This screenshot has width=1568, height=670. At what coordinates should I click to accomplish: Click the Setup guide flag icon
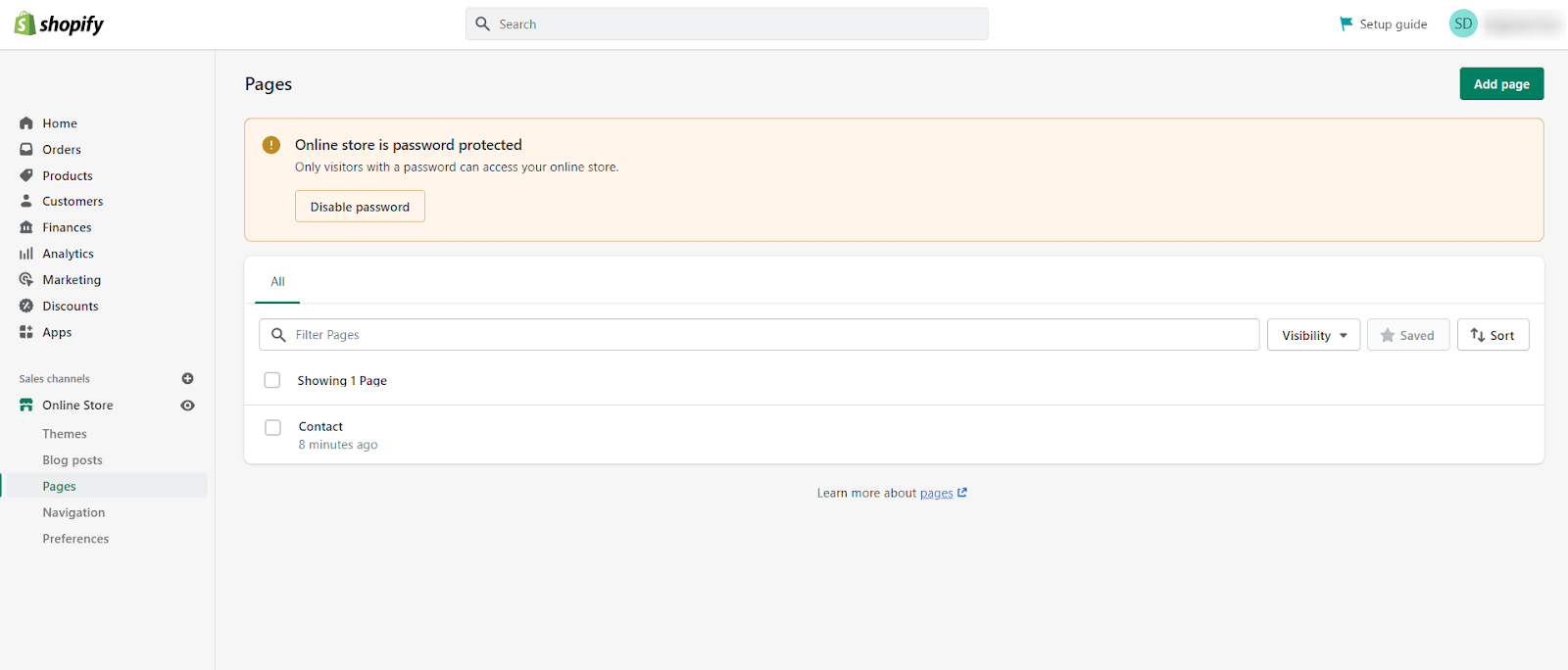1346,24
